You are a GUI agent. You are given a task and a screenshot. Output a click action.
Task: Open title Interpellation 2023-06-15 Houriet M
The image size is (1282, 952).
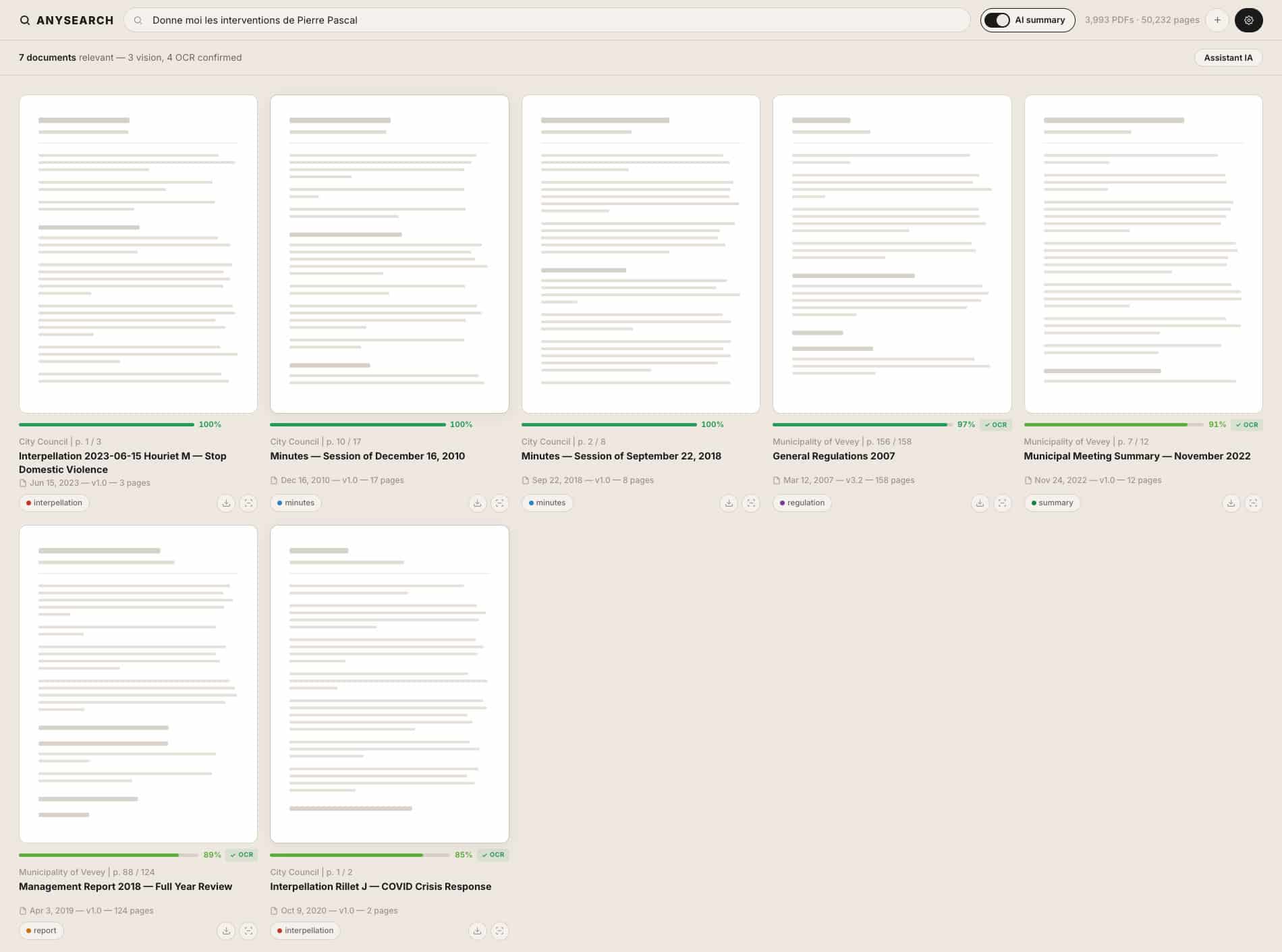(x=123, y=463)
